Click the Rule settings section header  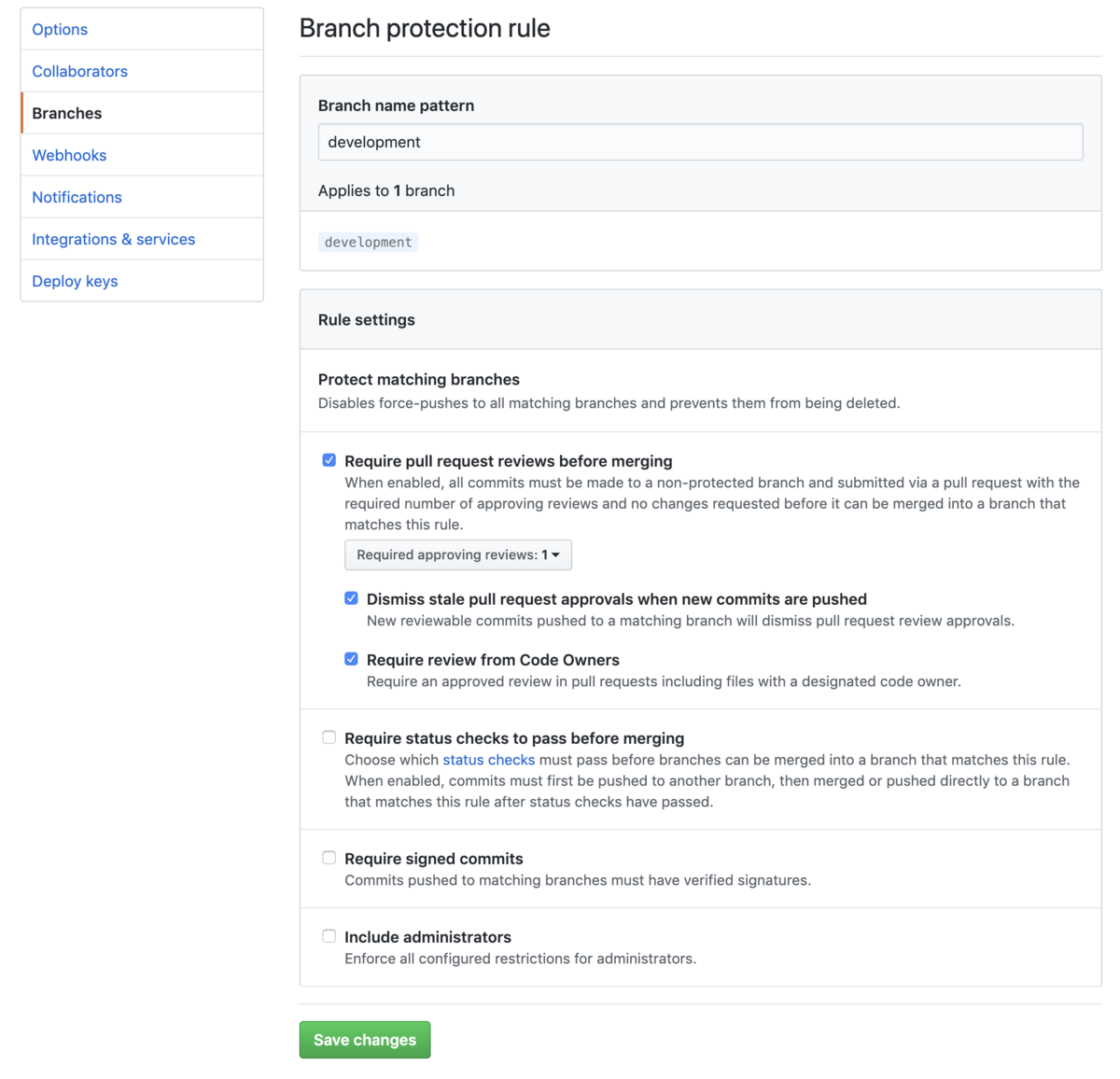367,320
